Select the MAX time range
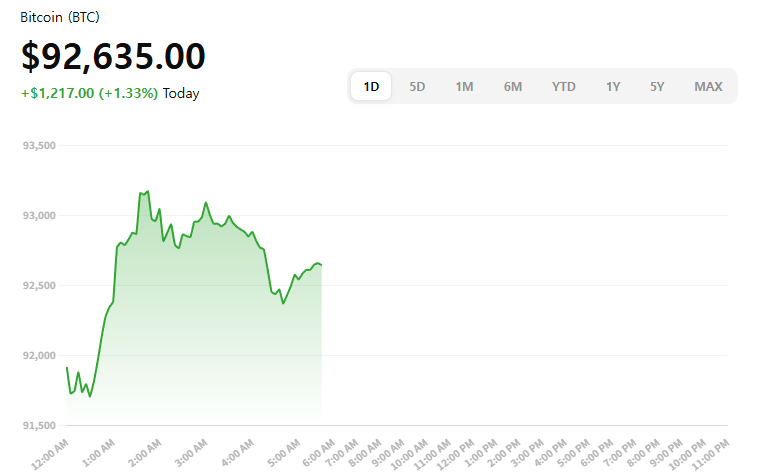This screenshot has width=757, height=473. [708, 86]
